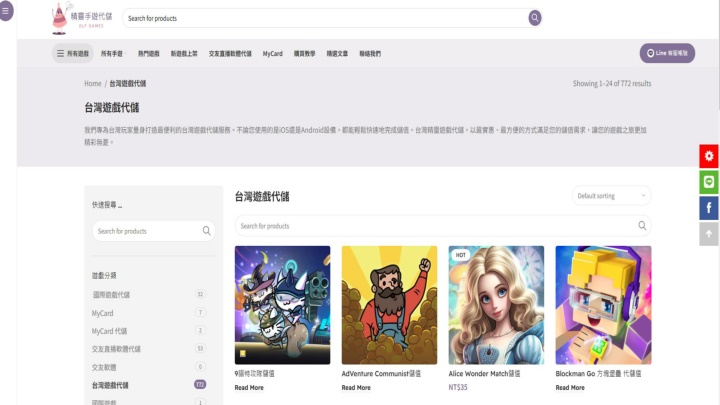The width and height of the screenshot is (720, 405).
Task: Select 交友軟體 category in the sidebar
Action: click(104, 367)
